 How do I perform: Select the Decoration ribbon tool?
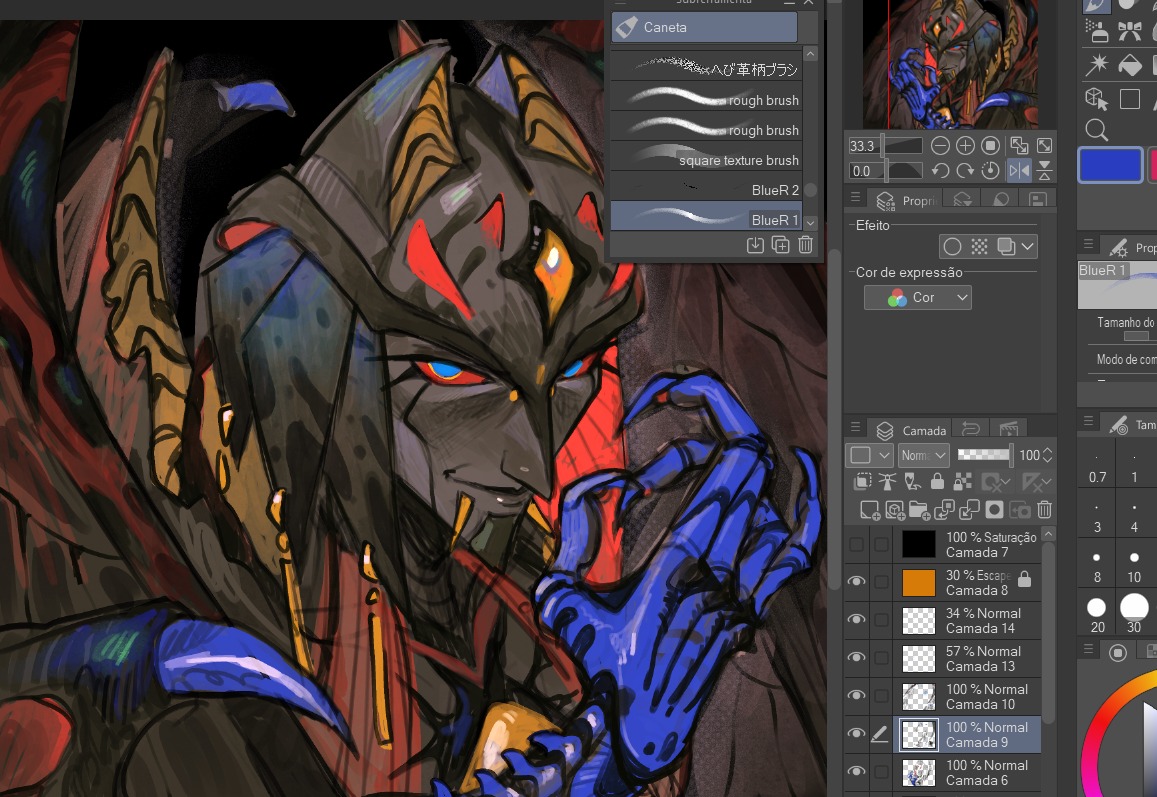tap(1130, 30)
